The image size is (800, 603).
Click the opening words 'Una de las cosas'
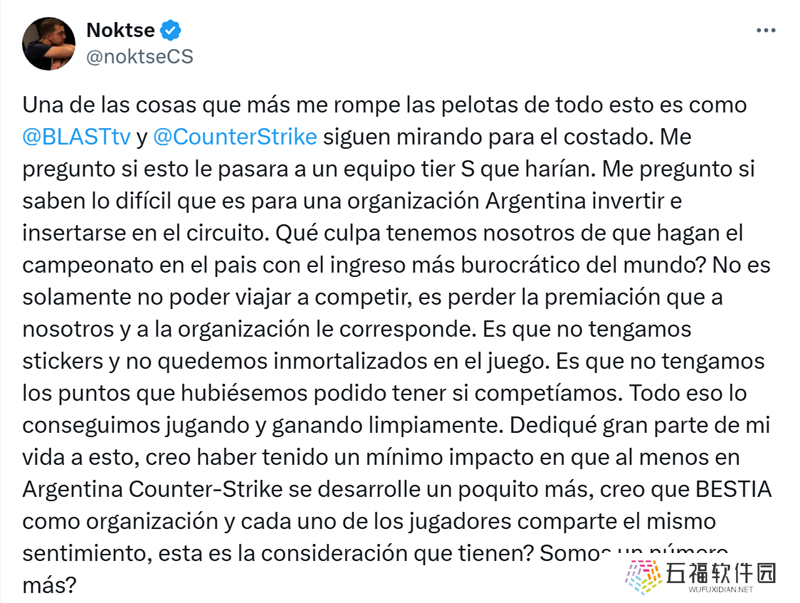pyautogui.click(x=110, y=105)
